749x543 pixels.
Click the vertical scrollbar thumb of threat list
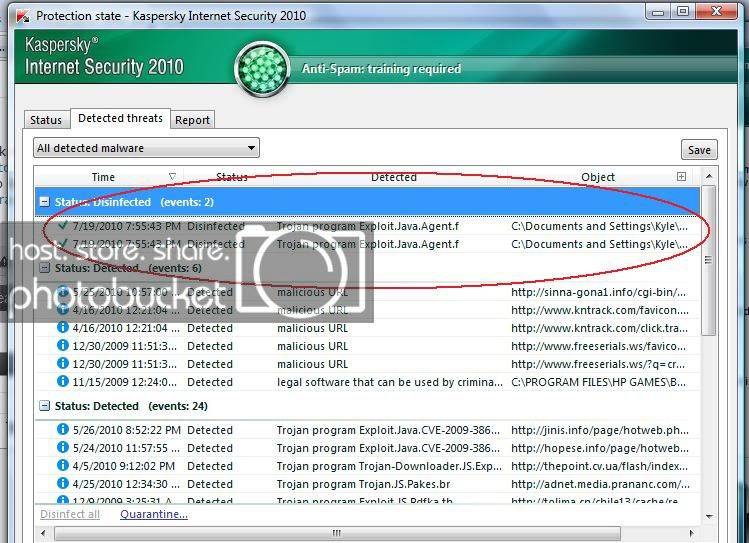[x=708, y=260]
